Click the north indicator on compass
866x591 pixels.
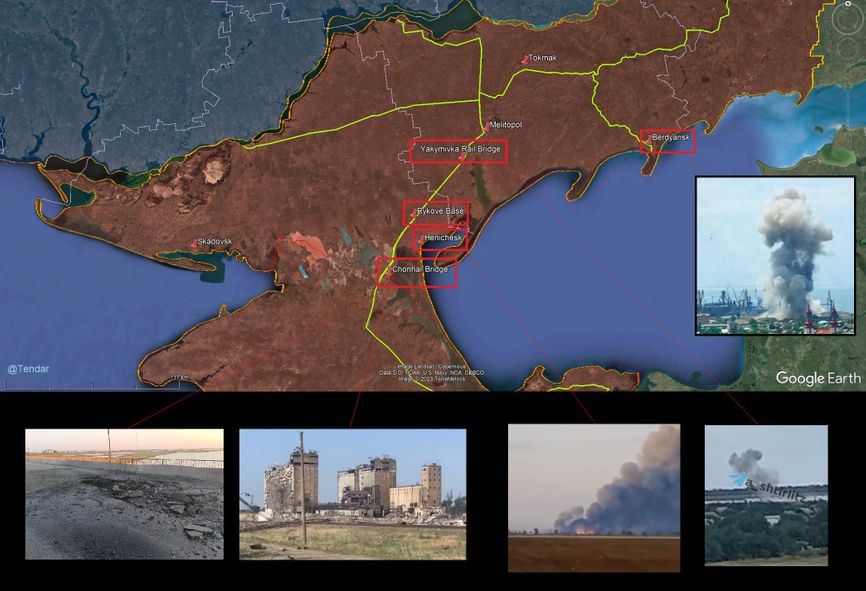(x=849, y=3)
